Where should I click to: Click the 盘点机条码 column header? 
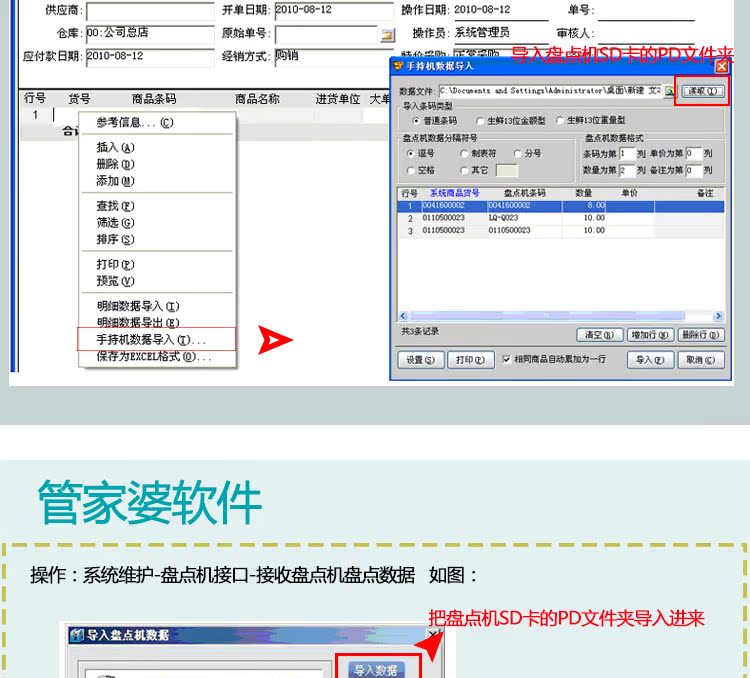(x=524, y=193)
